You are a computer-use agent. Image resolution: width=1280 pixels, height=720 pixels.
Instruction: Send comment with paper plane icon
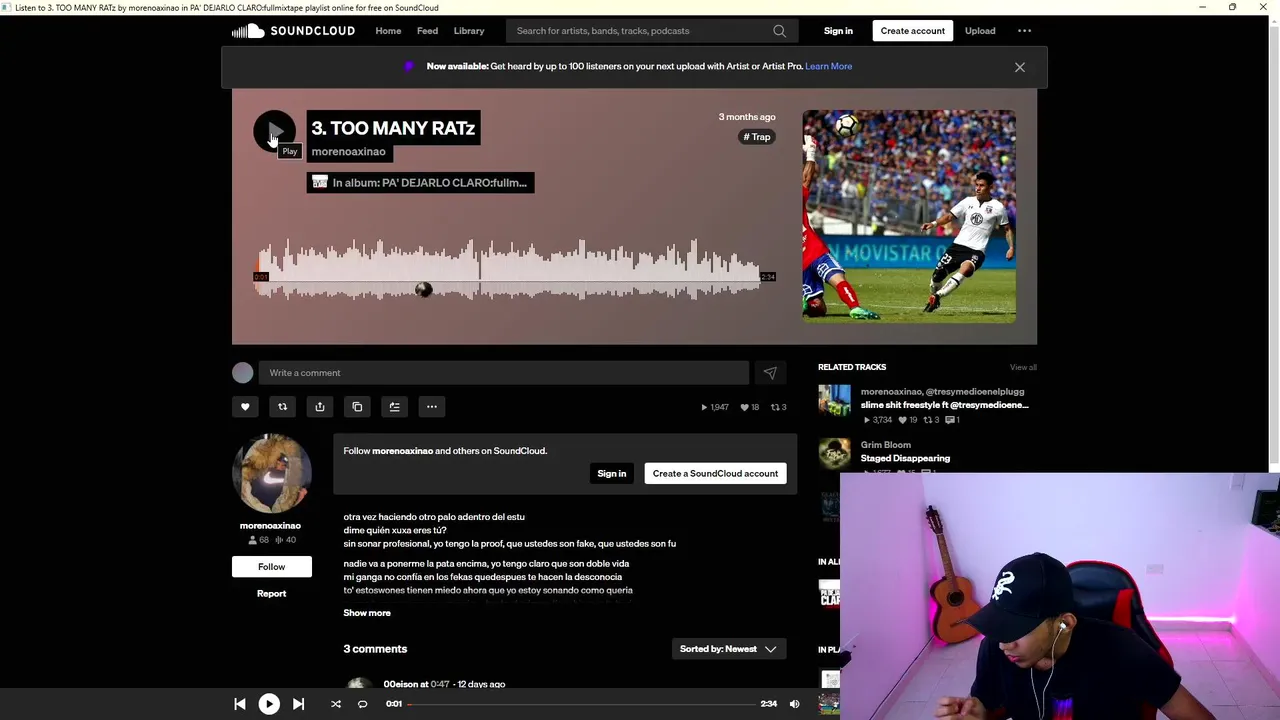[x=770, y=373]
